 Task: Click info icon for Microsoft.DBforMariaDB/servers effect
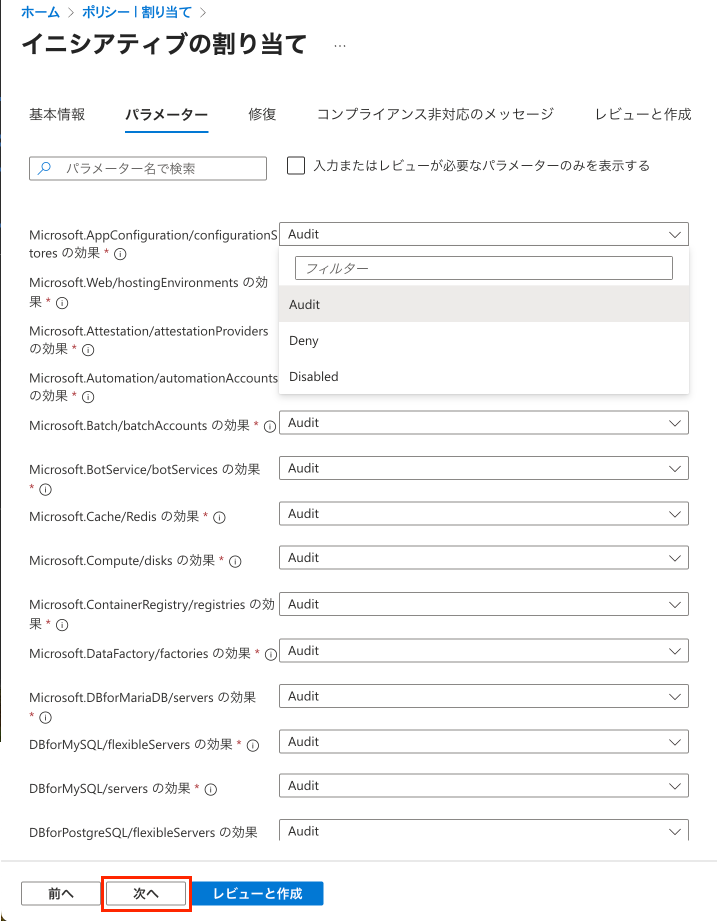45,717
